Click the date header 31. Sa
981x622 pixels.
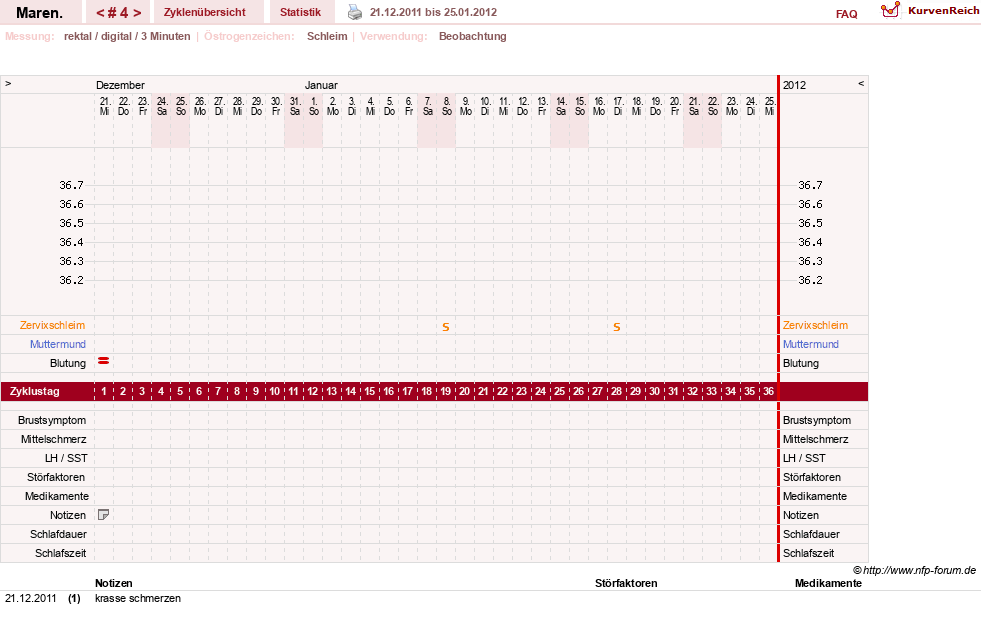(295, 106)
